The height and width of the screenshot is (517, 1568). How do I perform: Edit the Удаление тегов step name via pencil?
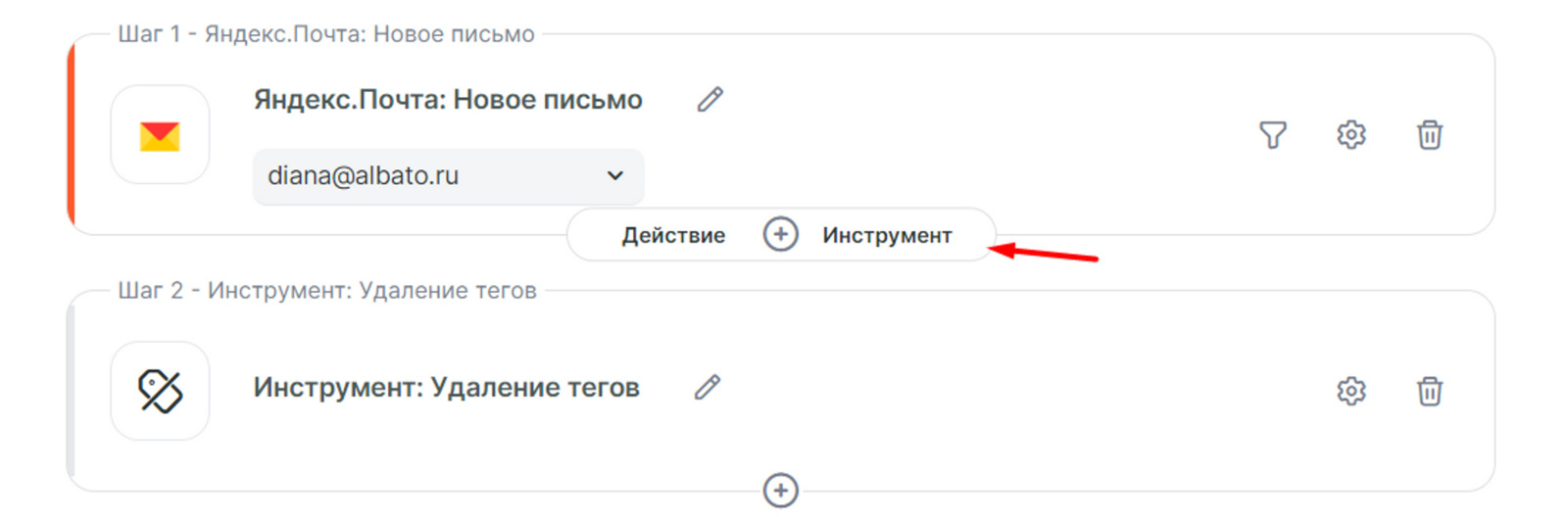coord(708,388)
